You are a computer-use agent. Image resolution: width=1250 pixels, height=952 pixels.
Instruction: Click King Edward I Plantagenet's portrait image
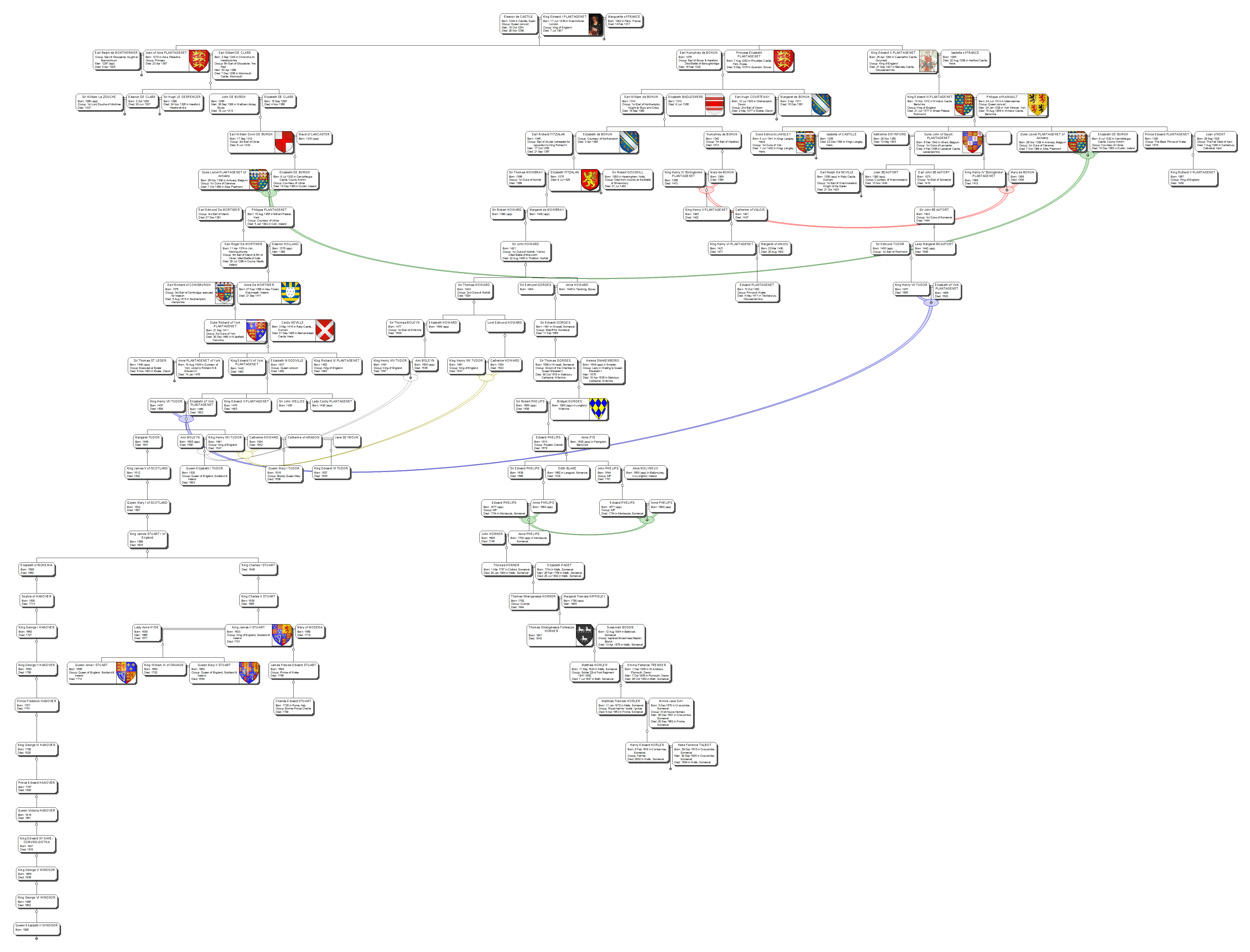click(x=595, y=24)
